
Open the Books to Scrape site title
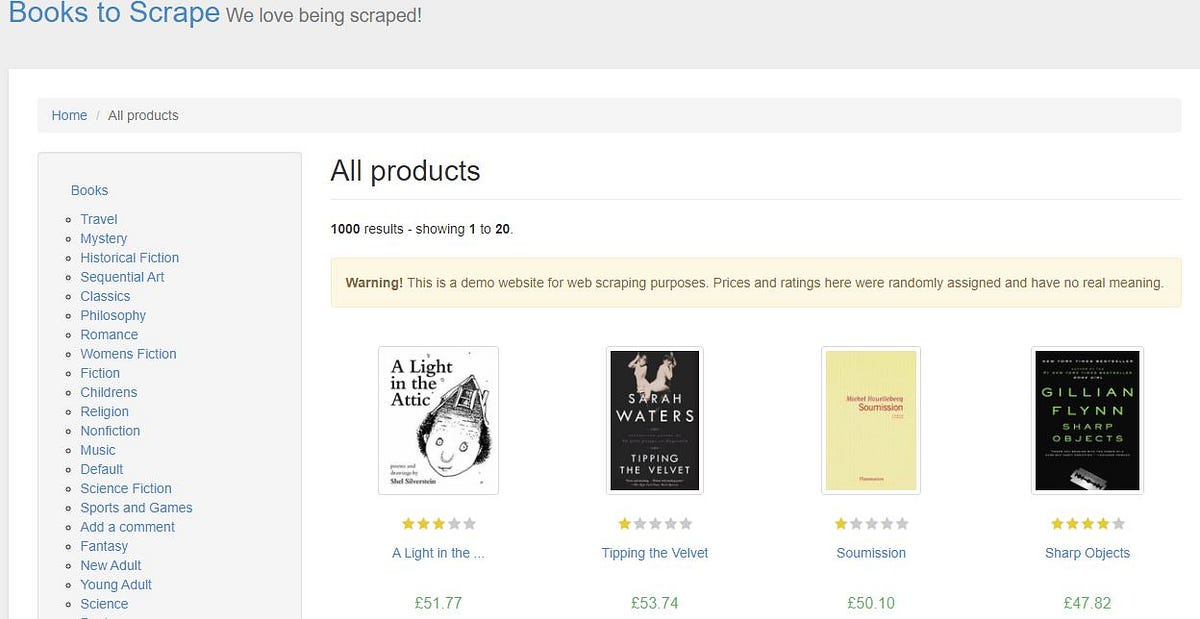coord(114,14)
